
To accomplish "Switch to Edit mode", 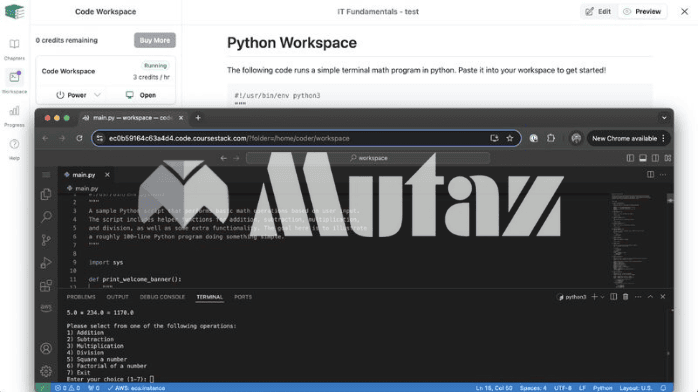I will [x=598, y=12].
